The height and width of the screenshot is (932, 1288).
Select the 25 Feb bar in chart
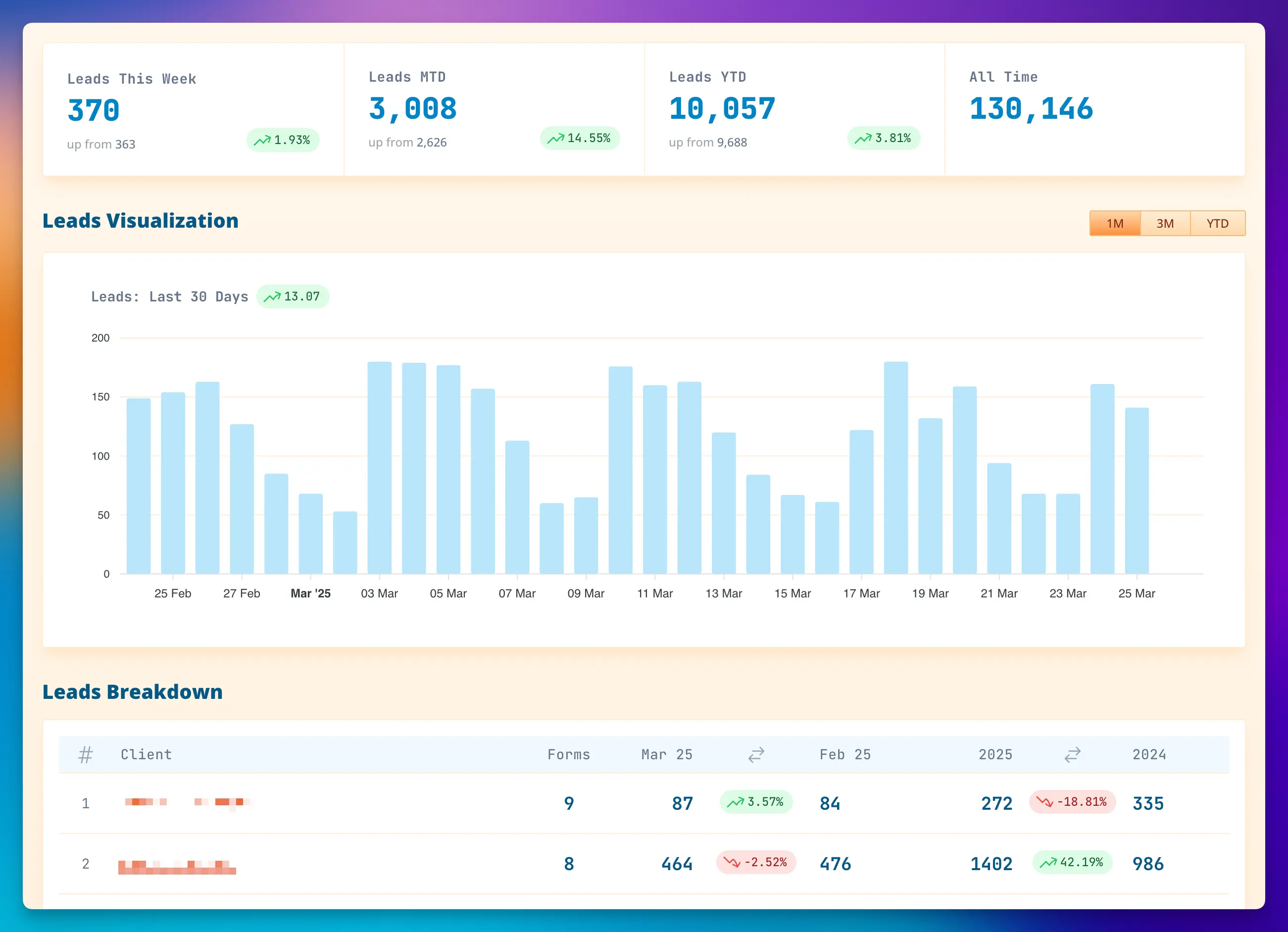173,483
